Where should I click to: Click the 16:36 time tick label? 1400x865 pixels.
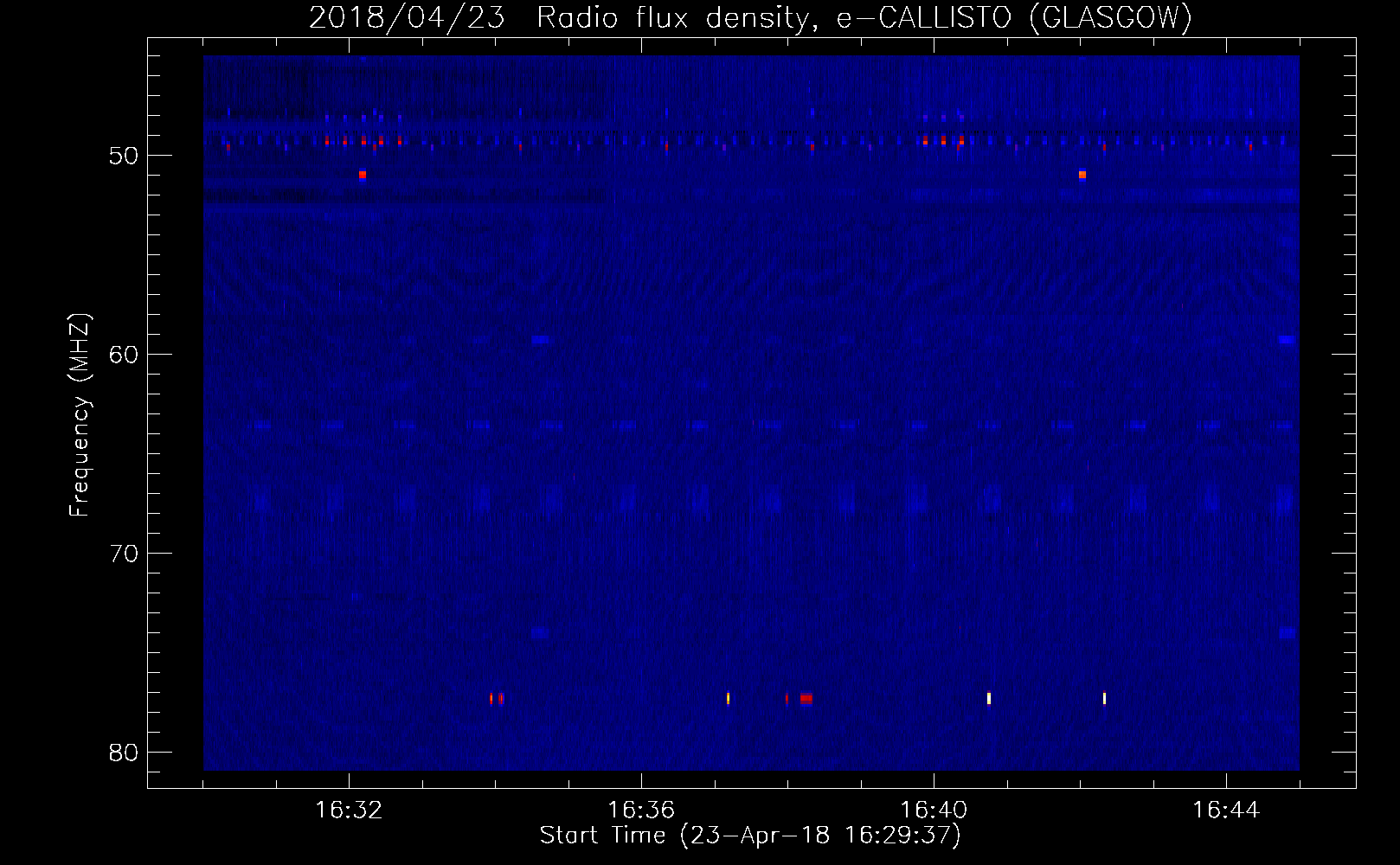(x=641, y=811)
